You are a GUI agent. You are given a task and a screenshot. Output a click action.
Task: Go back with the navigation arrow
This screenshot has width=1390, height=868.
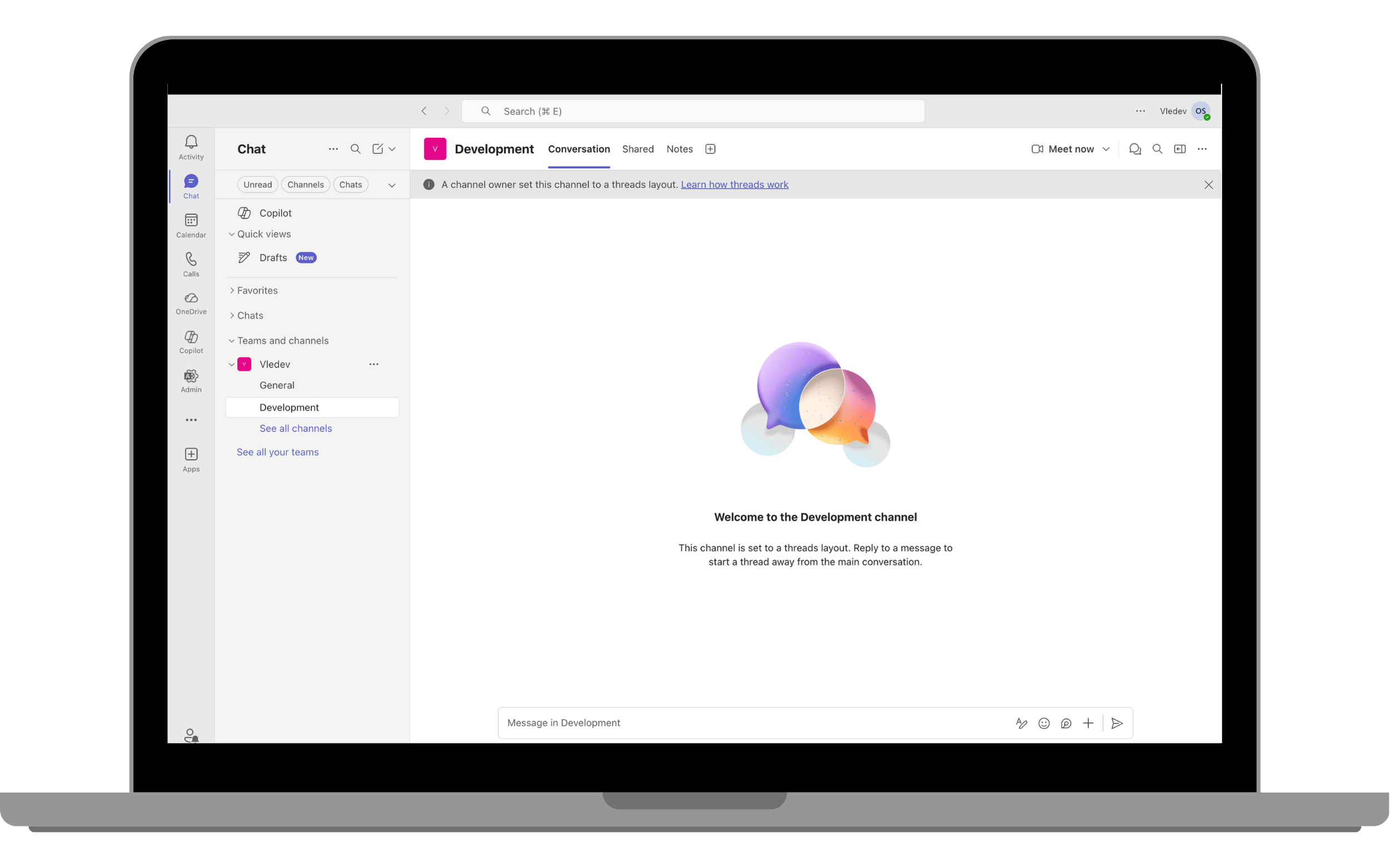coord(424,111)
